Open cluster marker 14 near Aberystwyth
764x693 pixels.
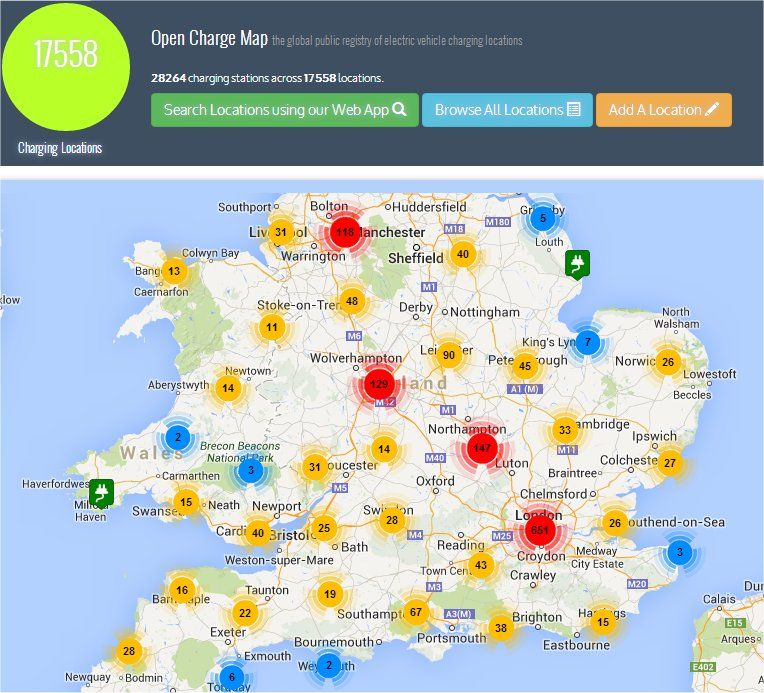point(228,388)
